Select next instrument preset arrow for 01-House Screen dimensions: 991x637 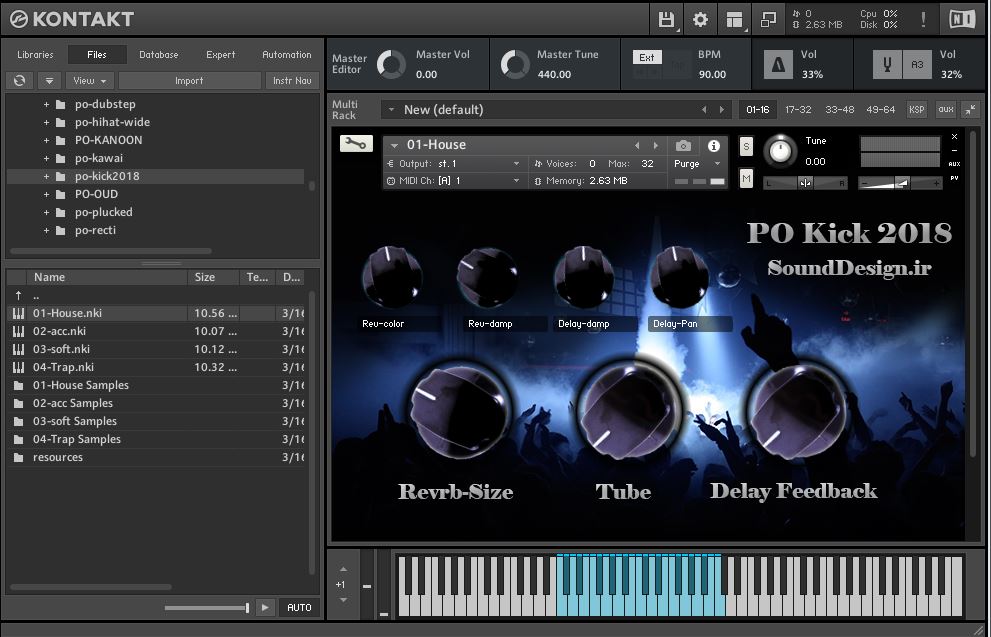(x=655, y=146)
